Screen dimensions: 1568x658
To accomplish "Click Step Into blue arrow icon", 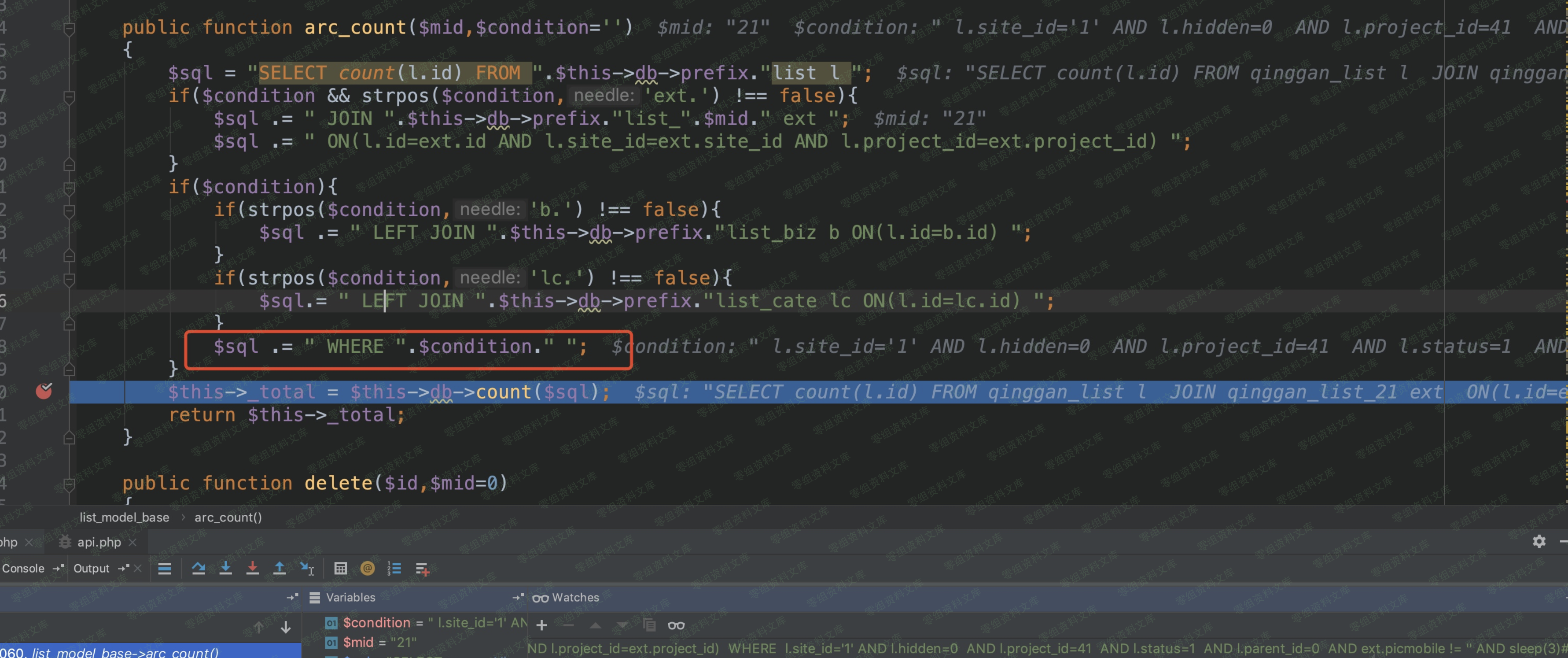I will tap(225, 569).
